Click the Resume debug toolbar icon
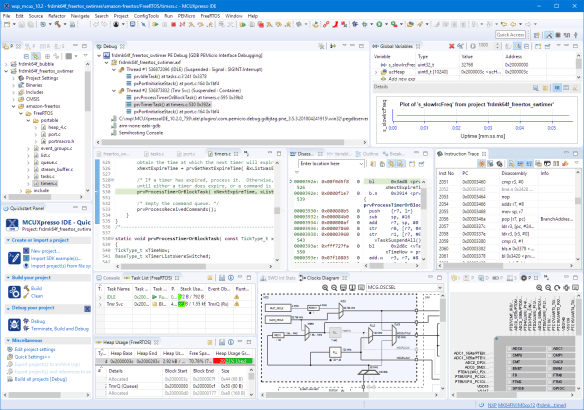The image size is (584, 410). (x=156, y=25)
